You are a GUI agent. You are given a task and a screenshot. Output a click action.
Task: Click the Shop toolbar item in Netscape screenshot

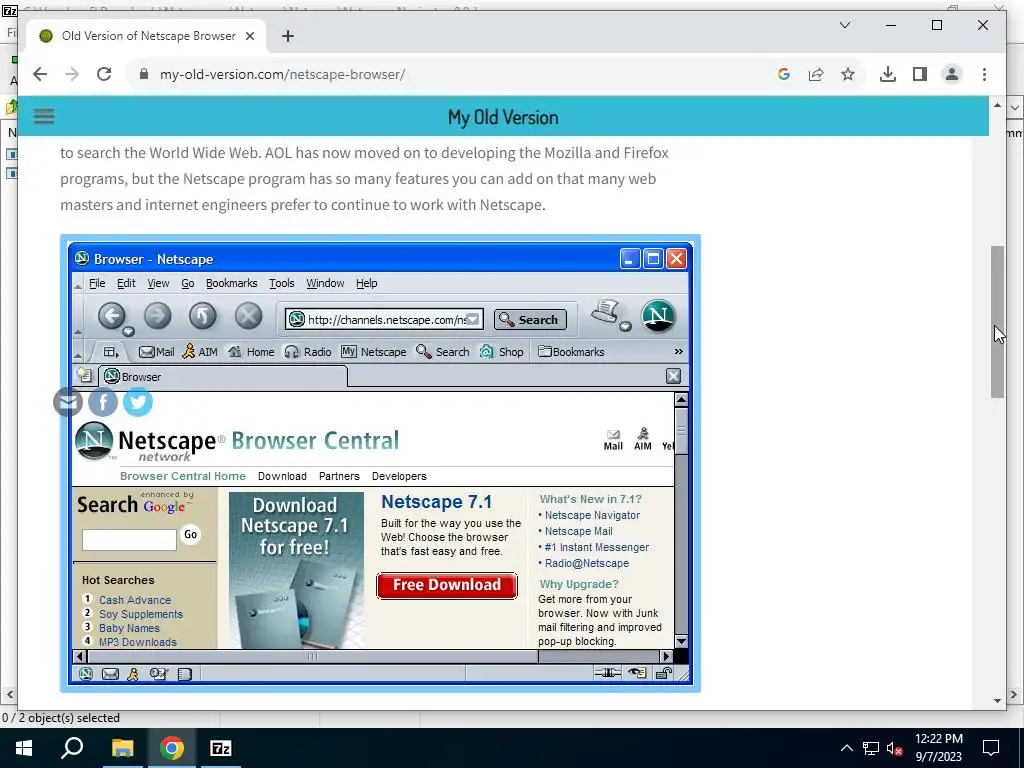coord(502,352)
